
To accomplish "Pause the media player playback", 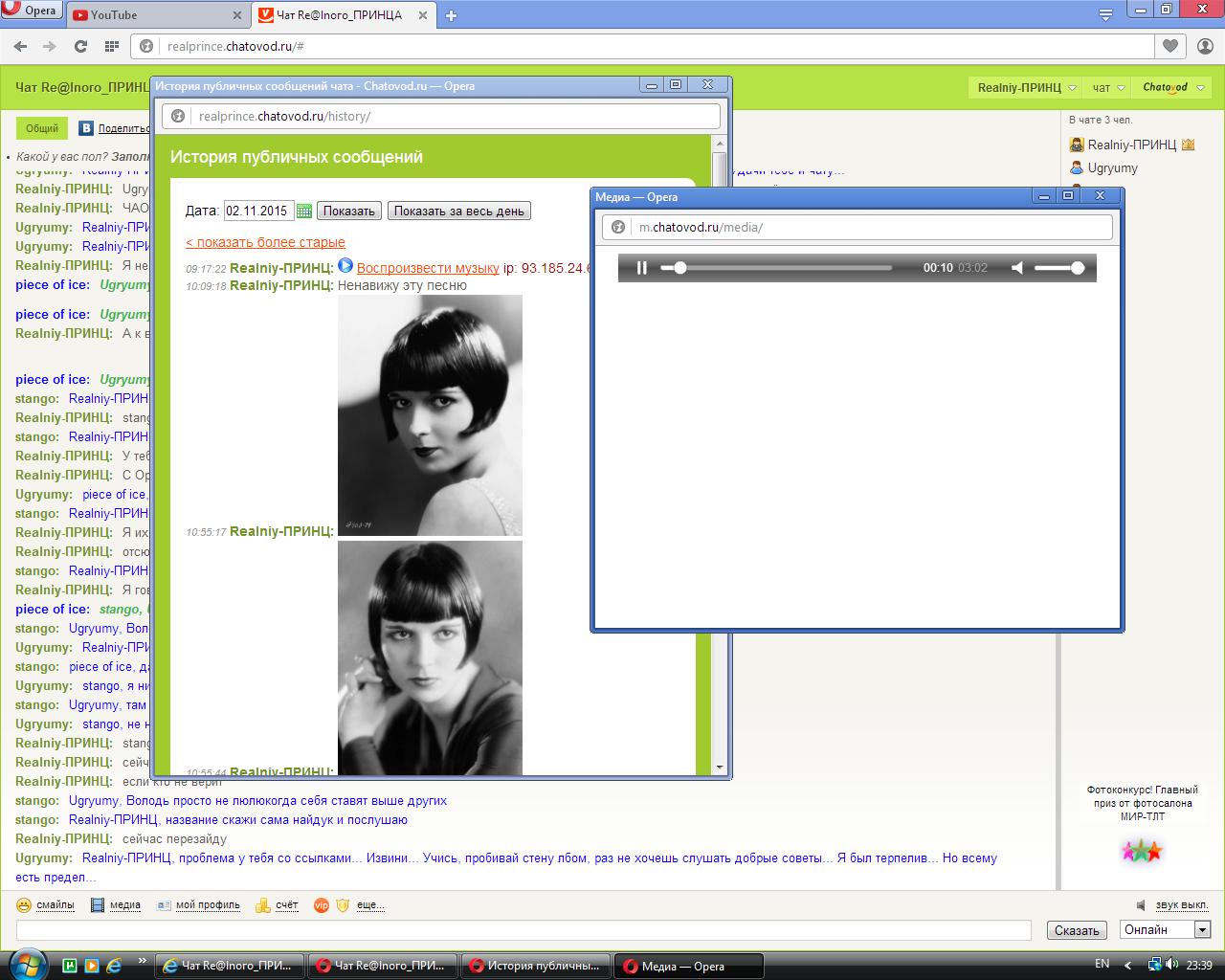I will (x=642, y=268).
